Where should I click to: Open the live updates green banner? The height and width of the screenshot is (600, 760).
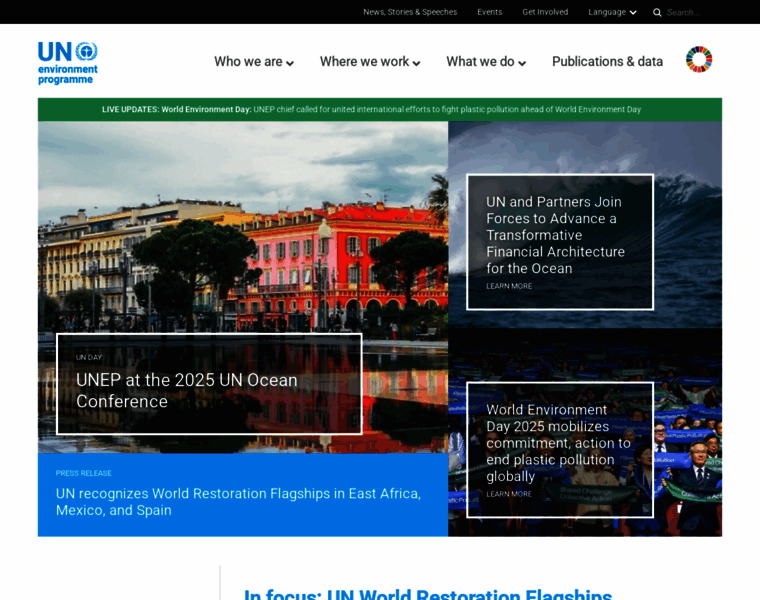(x=380, y=110)
